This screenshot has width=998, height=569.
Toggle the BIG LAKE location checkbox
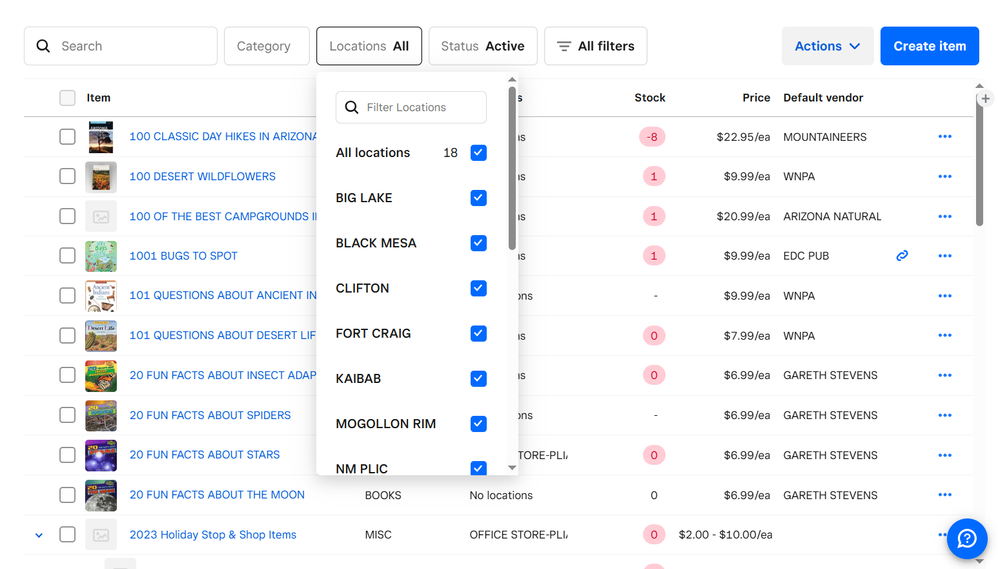[x=478, y=198]
